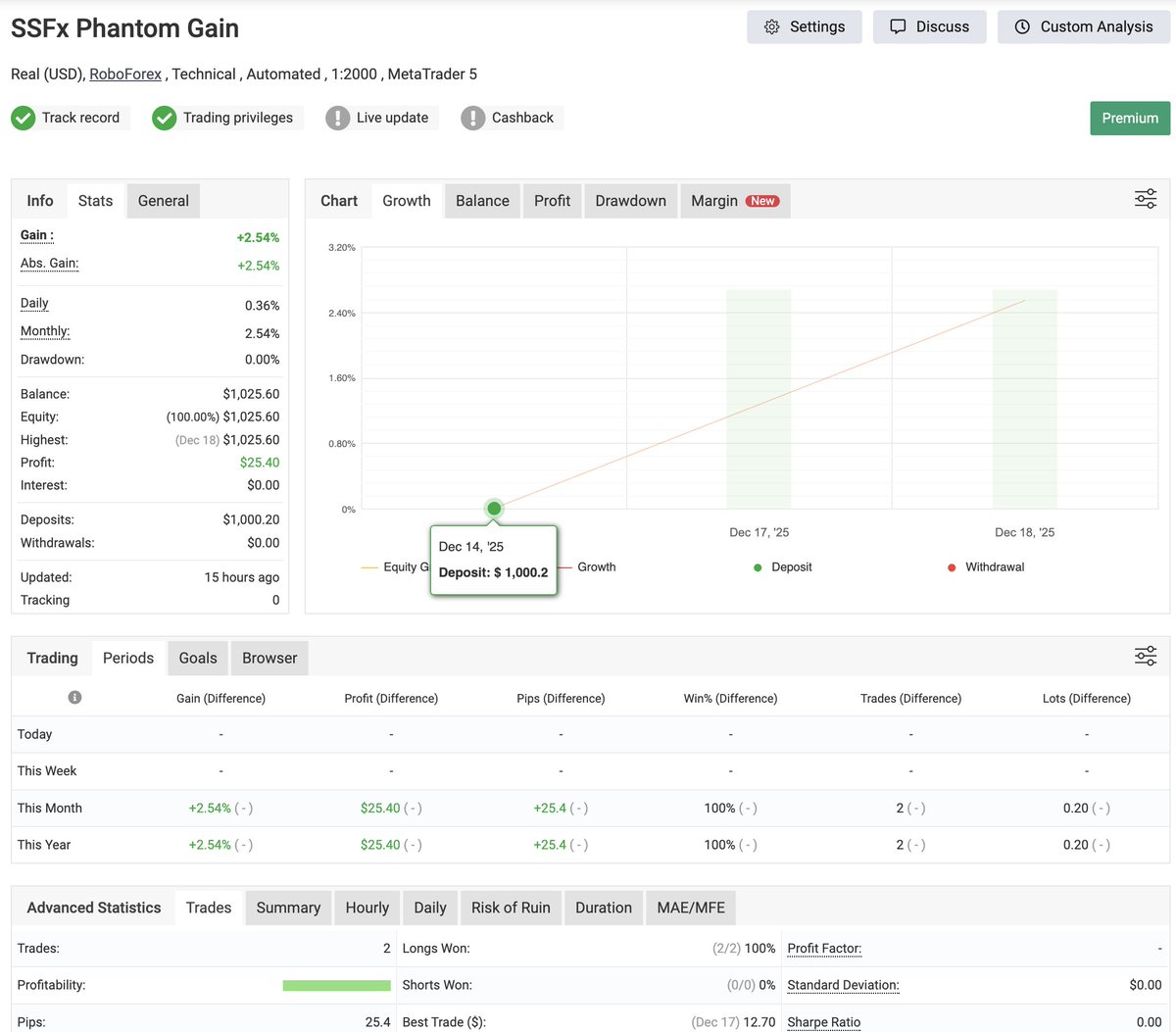The image size is (1176, 1032).
Task: Click the $1,000.20 Deposits value
Action: pyautogui.click(x=251, y=519)
